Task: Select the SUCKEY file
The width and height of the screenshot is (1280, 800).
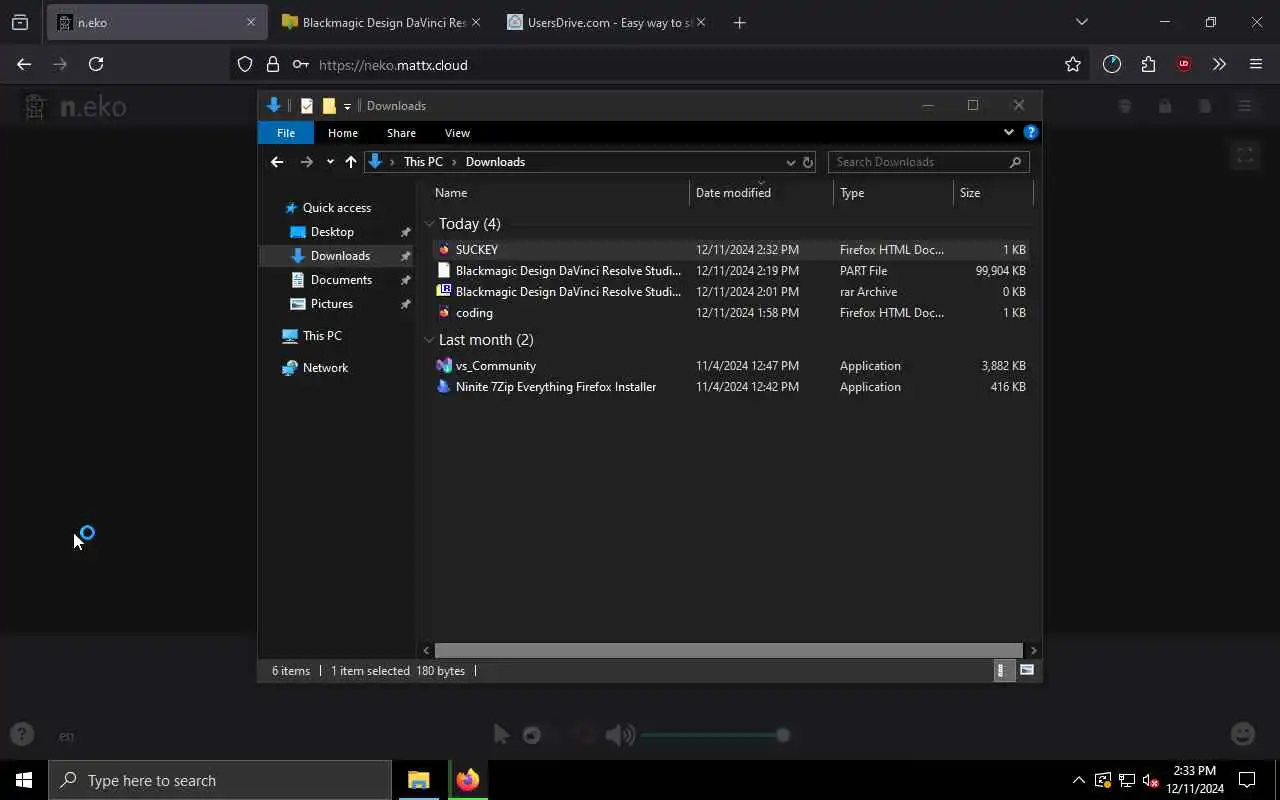Action: tap(731, 250)
